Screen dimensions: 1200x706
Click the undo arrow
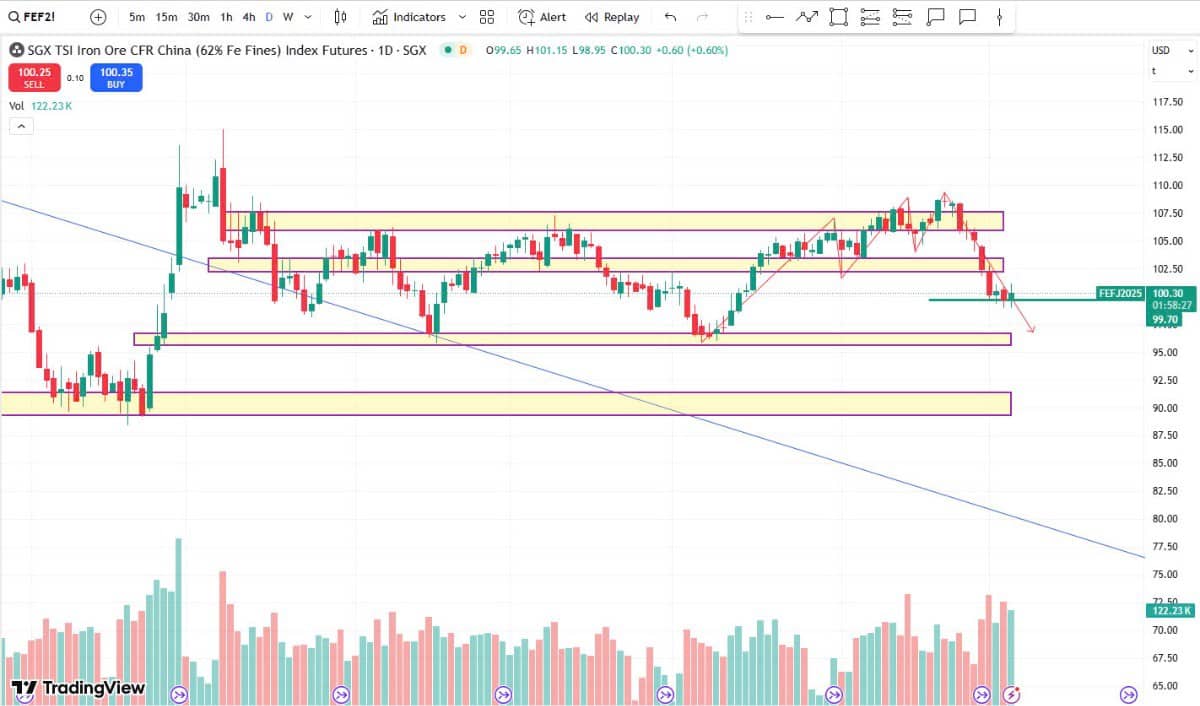670,17
